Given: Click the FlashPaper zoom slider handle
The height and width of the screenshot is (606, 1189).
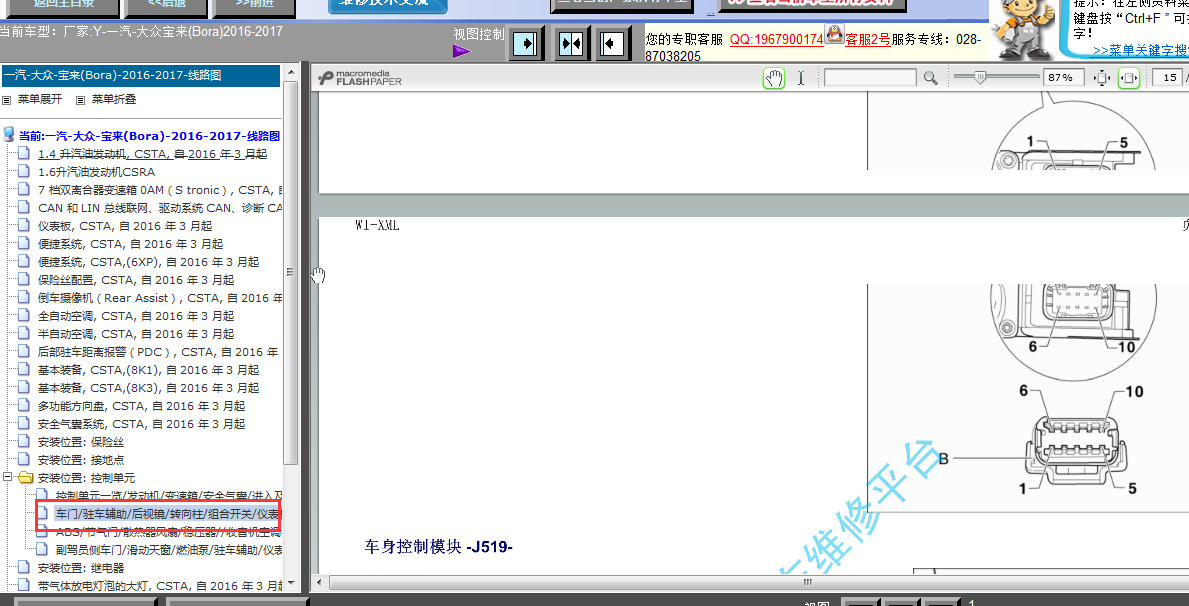Looking at the screenshot, I should pos(980,77).
